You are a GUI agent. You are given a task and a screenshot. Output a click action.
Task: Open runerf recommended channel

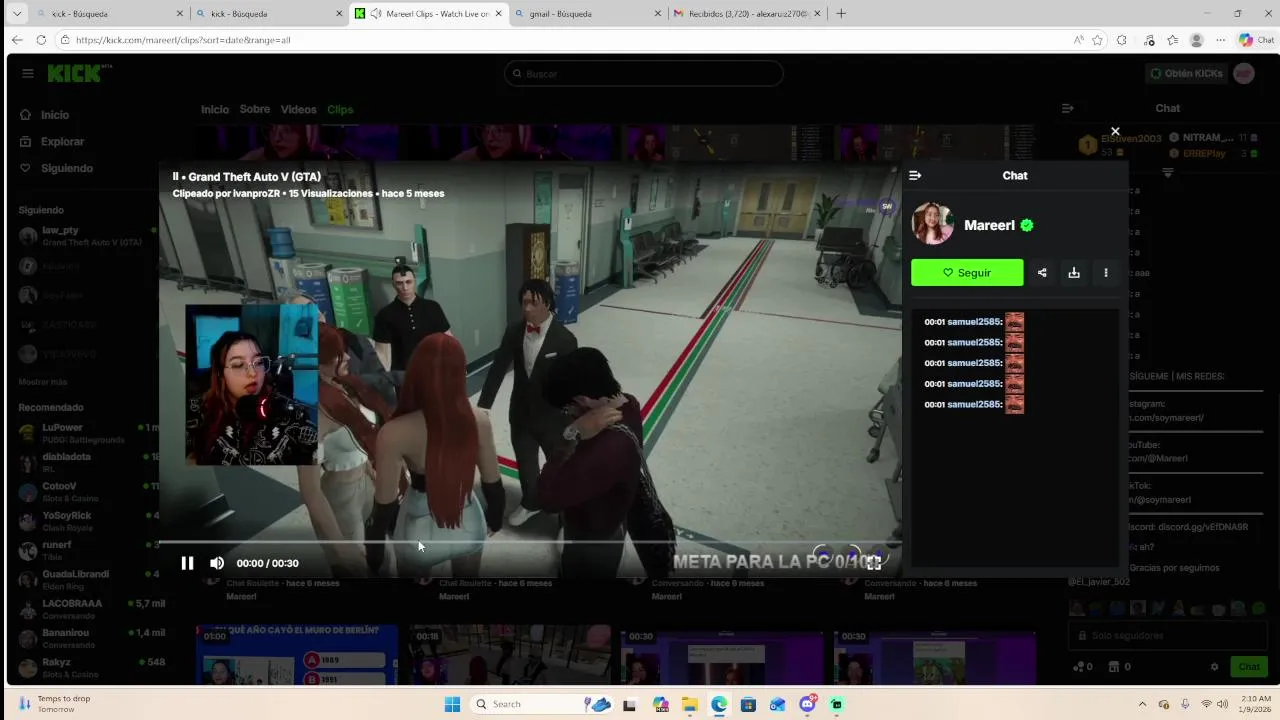coord(88,550)
